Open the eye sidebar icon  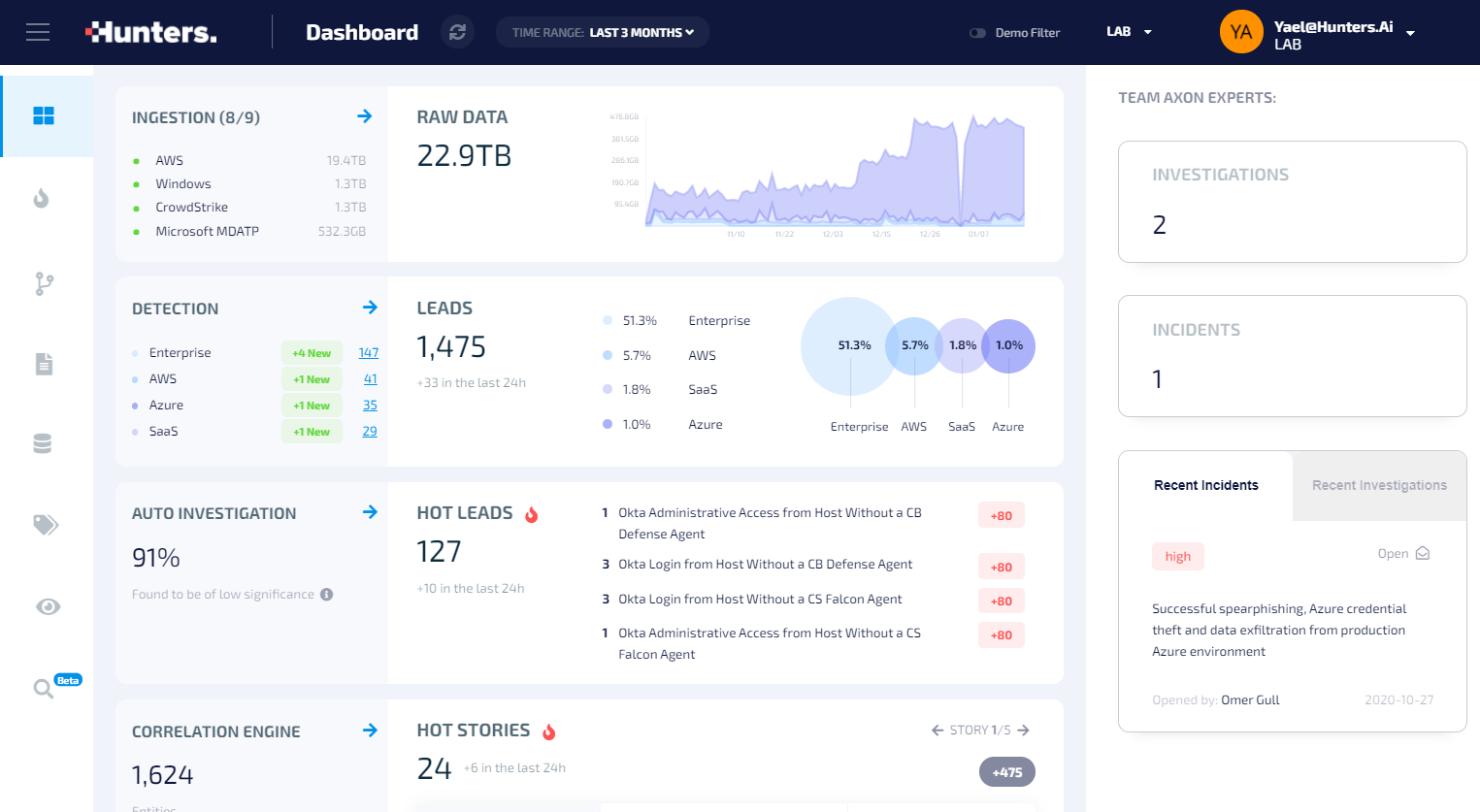coord(48,606)
